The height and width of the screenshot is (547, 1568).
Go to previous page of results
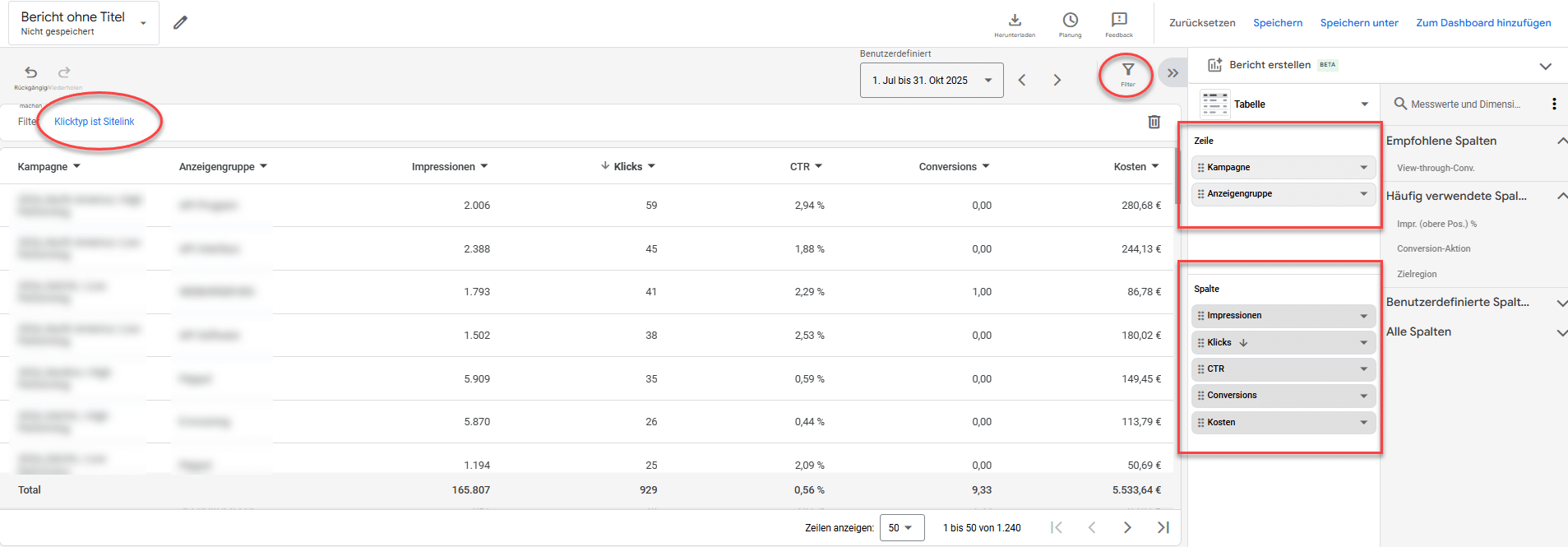pyautogui.click(x=1092, y=527)
